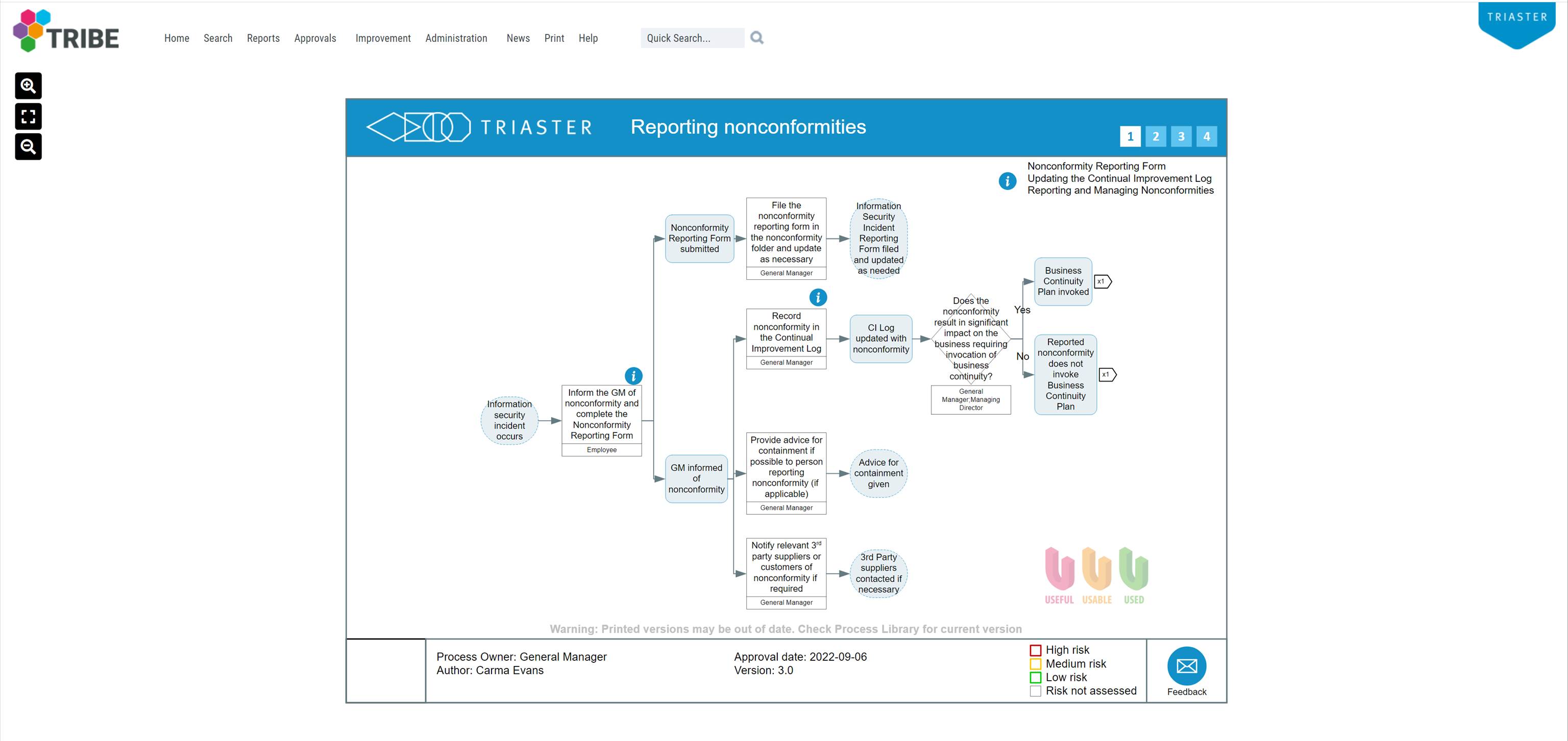Switch to page 4 of the process map
The width and height of the screenshot is (1568, 741).
point(1207,136)
